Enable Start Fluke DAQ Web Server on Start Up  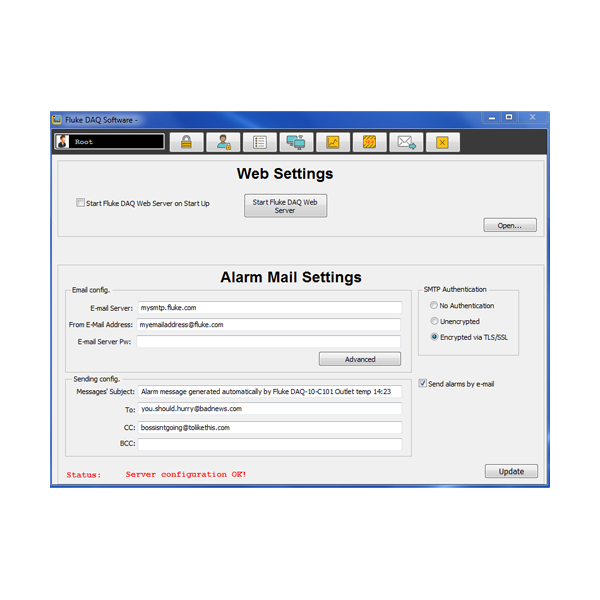(80, 202)
